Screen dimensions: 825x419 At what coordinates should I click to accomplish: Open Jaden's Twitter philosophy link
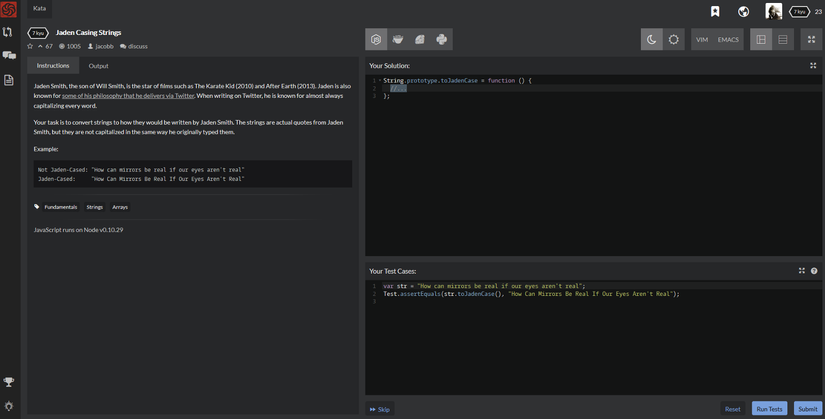(128, 96)
